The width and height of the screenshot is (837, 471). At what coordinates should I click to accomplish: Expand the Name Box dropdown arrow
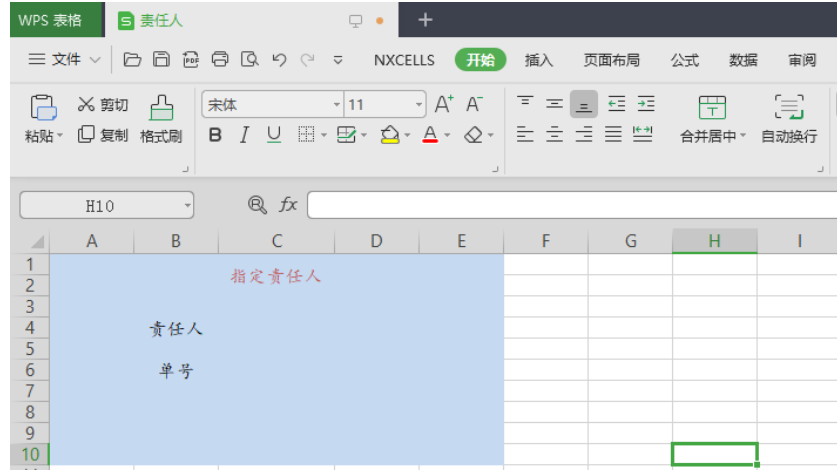(187, 206)
